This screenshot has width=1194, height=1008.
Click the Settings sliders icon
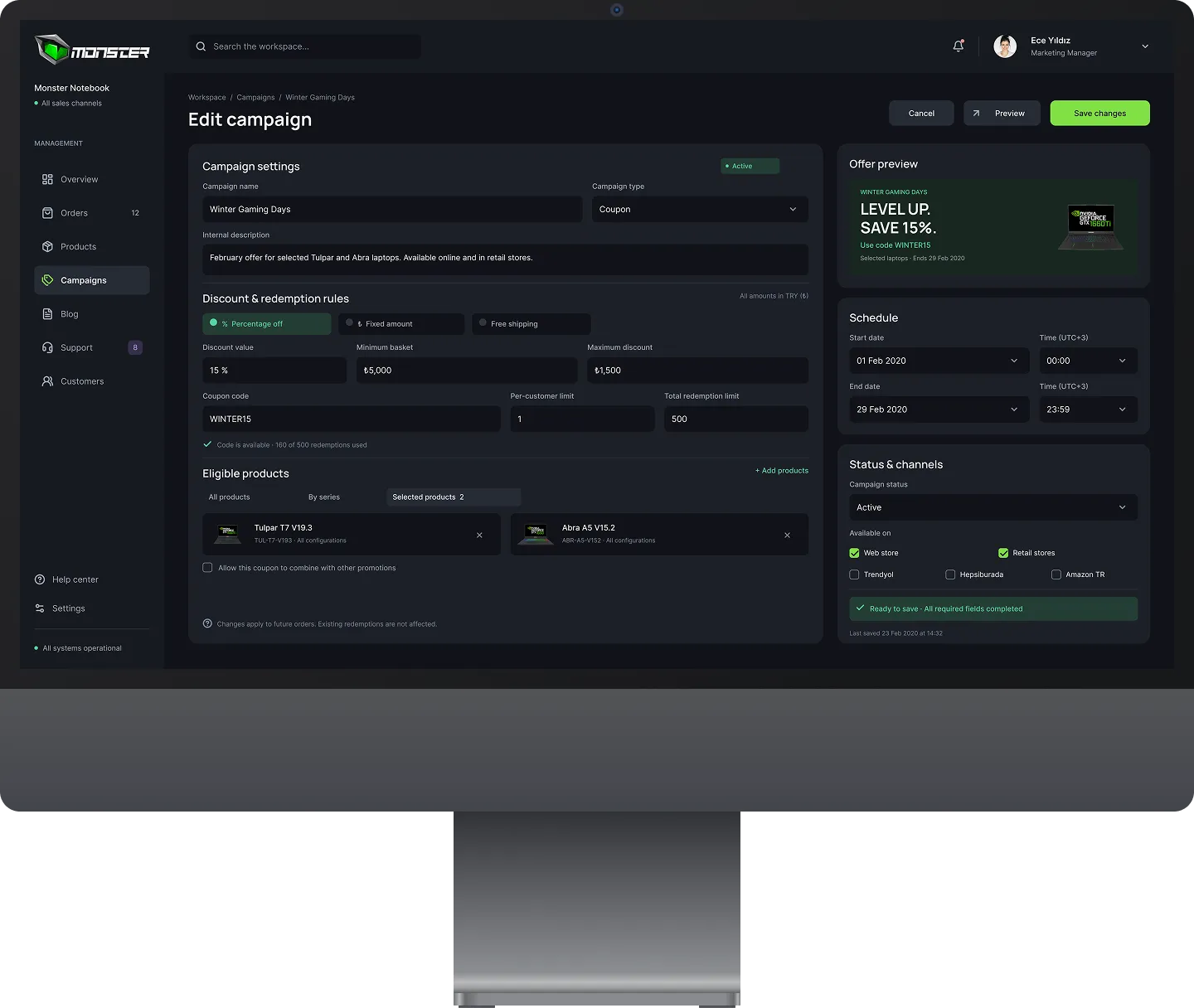pyautogui.click(x=40, y=608)
